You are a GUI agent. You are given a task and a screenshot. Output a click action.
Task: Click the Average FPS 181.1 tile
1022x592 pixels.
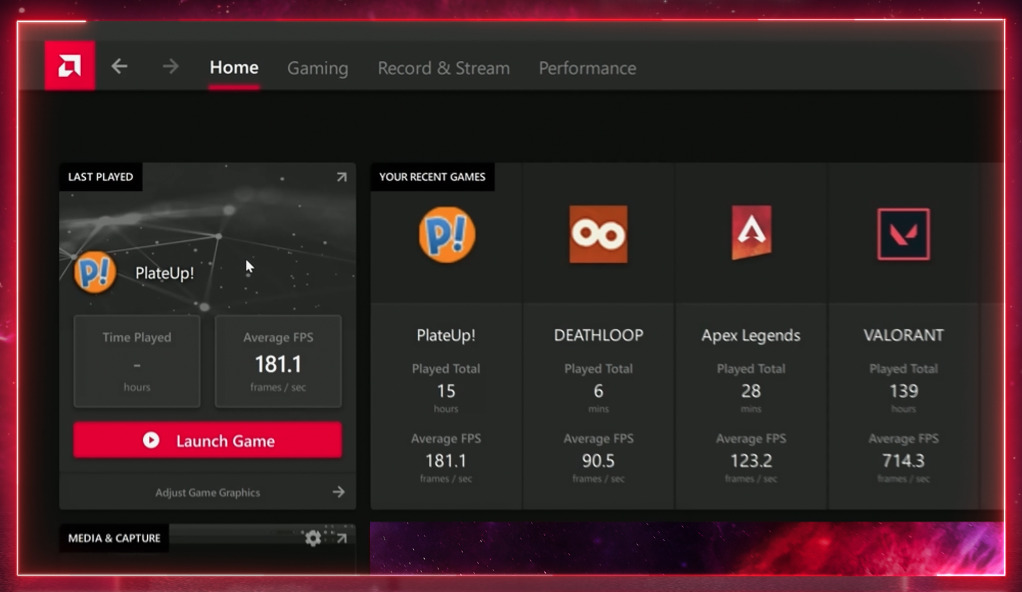(x=278, y=361)
